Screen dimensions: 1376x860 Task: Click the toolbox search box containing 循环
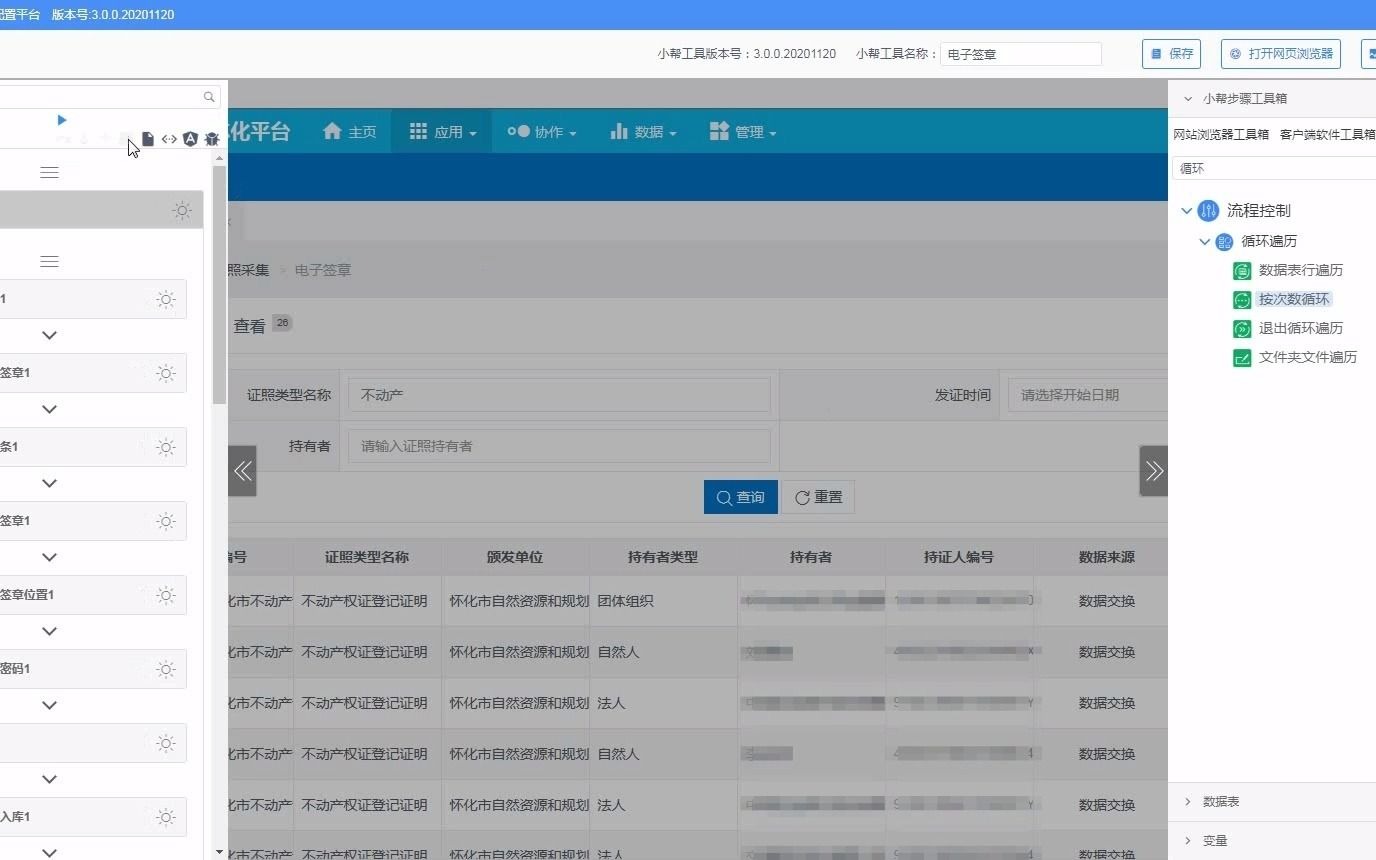pos(1274,168)
